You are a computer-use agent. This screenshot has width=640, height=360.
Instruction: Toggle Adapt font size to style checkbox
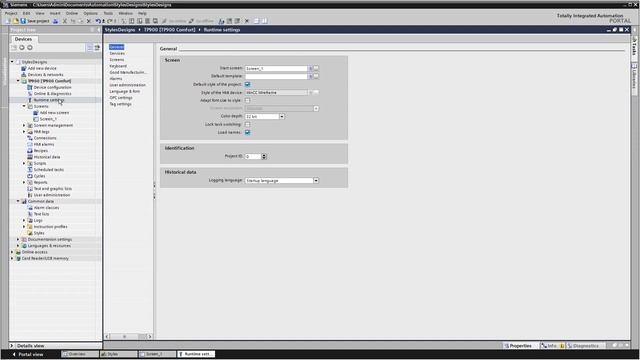tap(247, 100)
